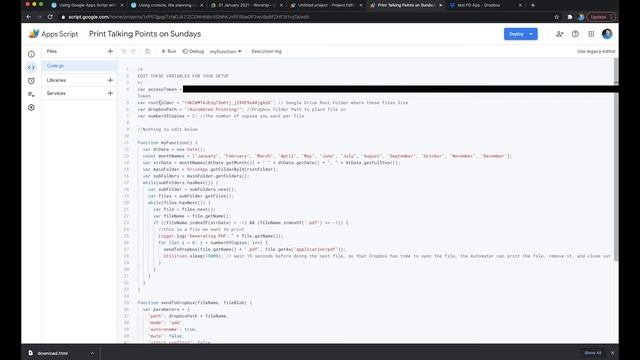Open the myFunction selector dropdown

226,51
